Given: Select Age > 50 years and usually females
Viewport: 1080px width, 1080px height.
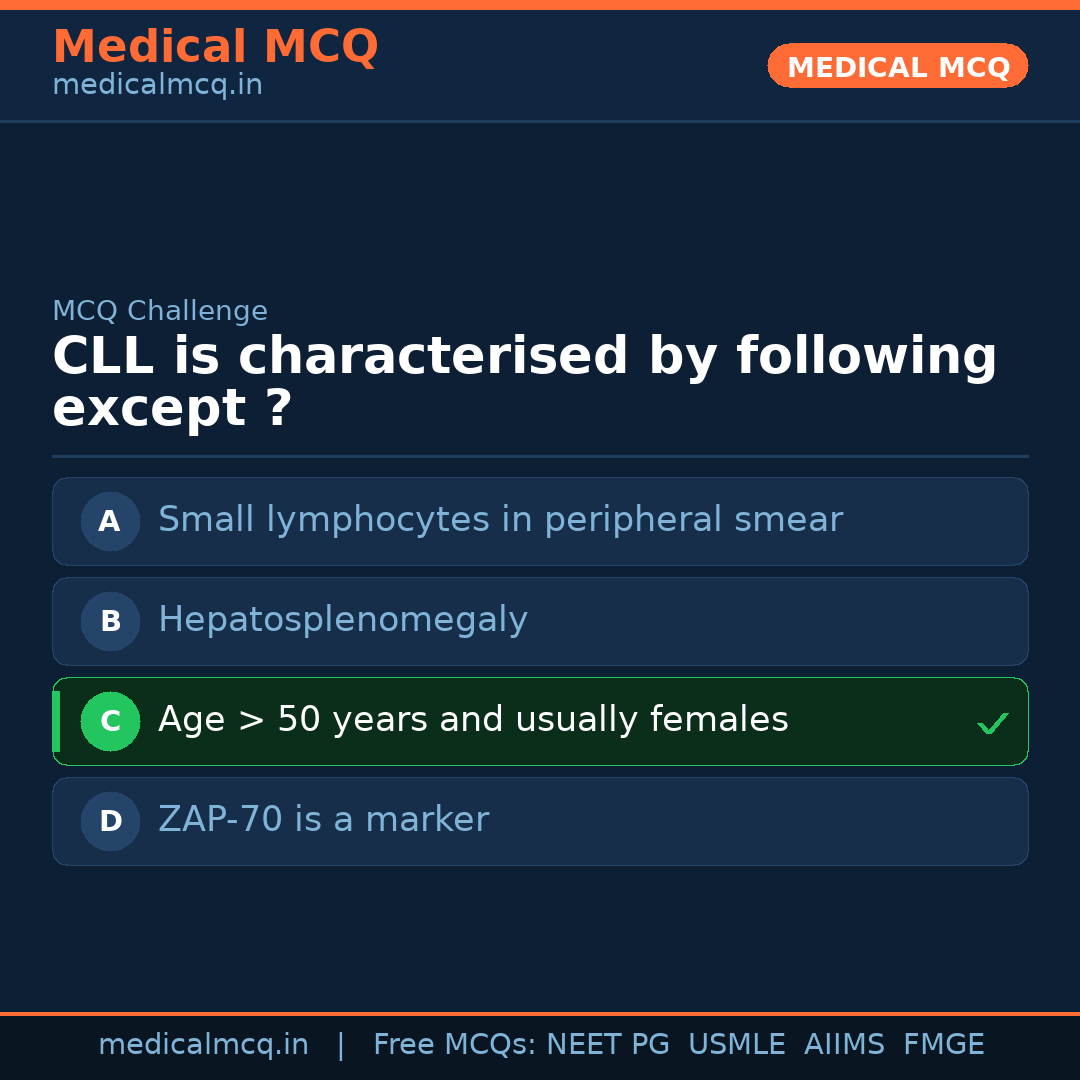Looking at the screenshot, I should (x=473, y=720).
